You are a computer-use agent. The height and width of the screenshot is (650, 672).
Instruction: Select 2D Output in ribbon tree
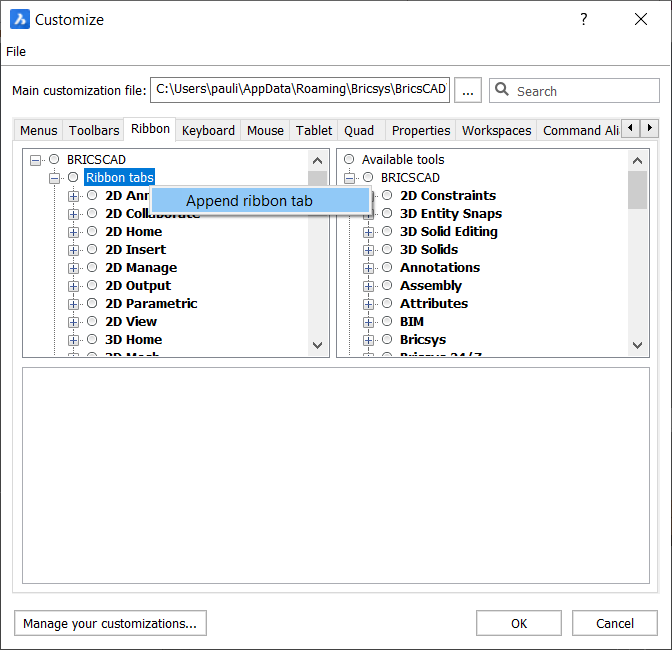click(x=138, y=286)
